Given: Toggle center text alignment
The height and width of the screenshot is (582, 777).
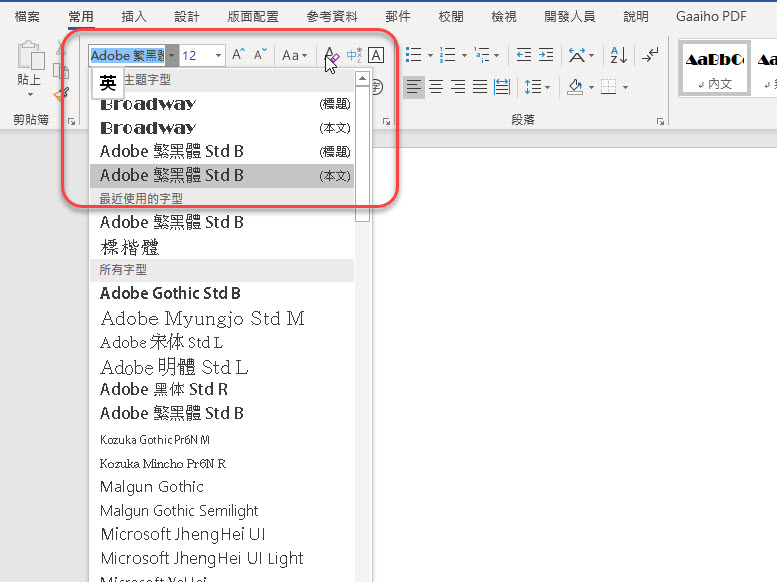Looking at the screenshot, I should 436,87.
